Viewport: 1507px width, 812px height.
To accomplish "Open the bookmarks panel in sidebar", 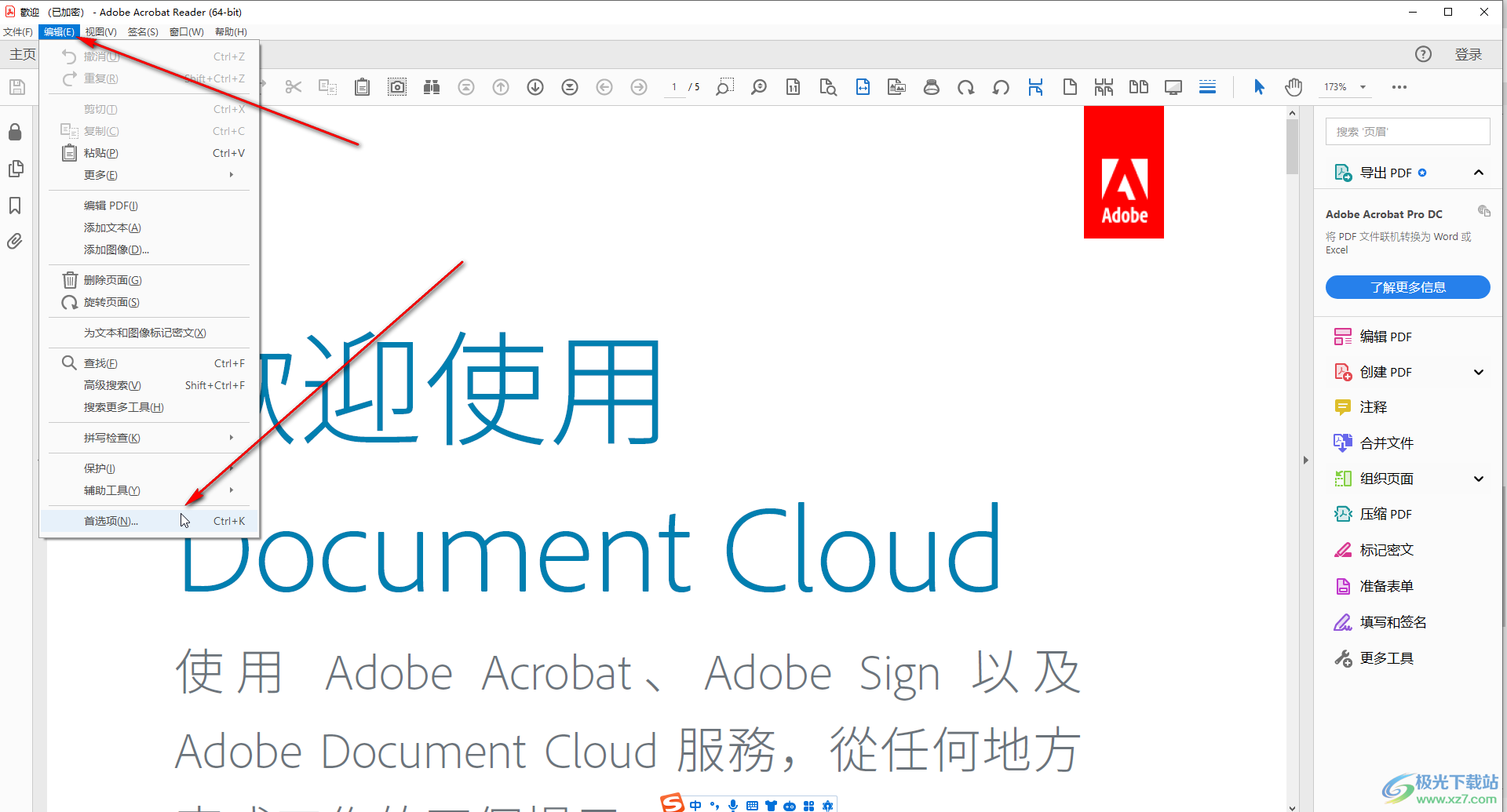I will (x=15, y=206).
